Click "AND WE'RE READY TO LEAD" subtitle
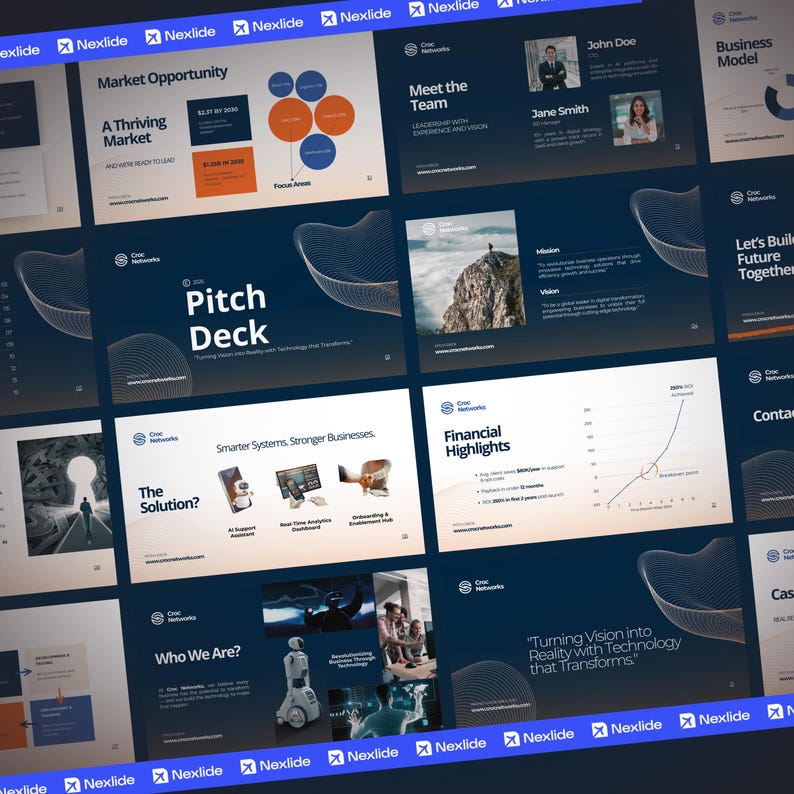Image resolution: width=794 pixels, height=794 pixels. [x=140, y=163]
